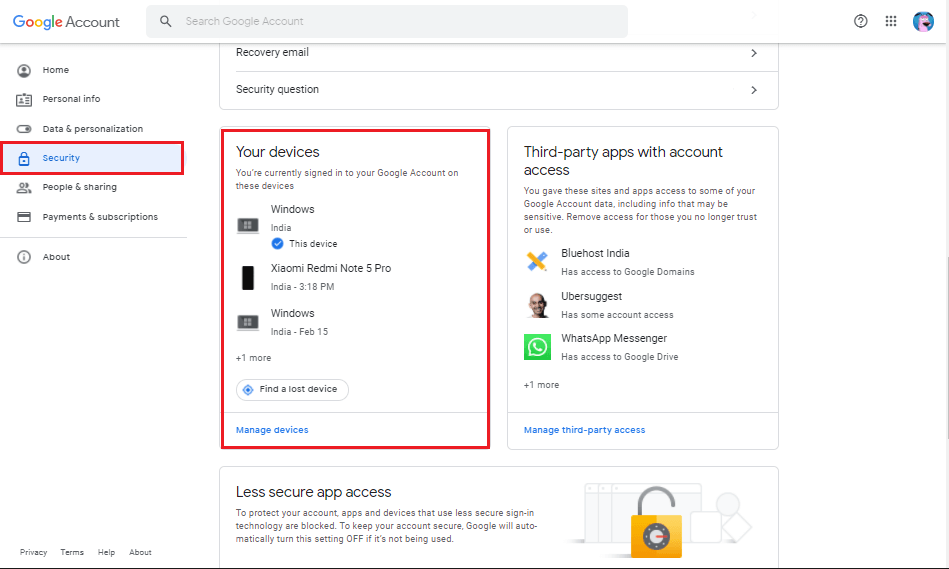Click the Less secure app lock illustration

point(657,522)
